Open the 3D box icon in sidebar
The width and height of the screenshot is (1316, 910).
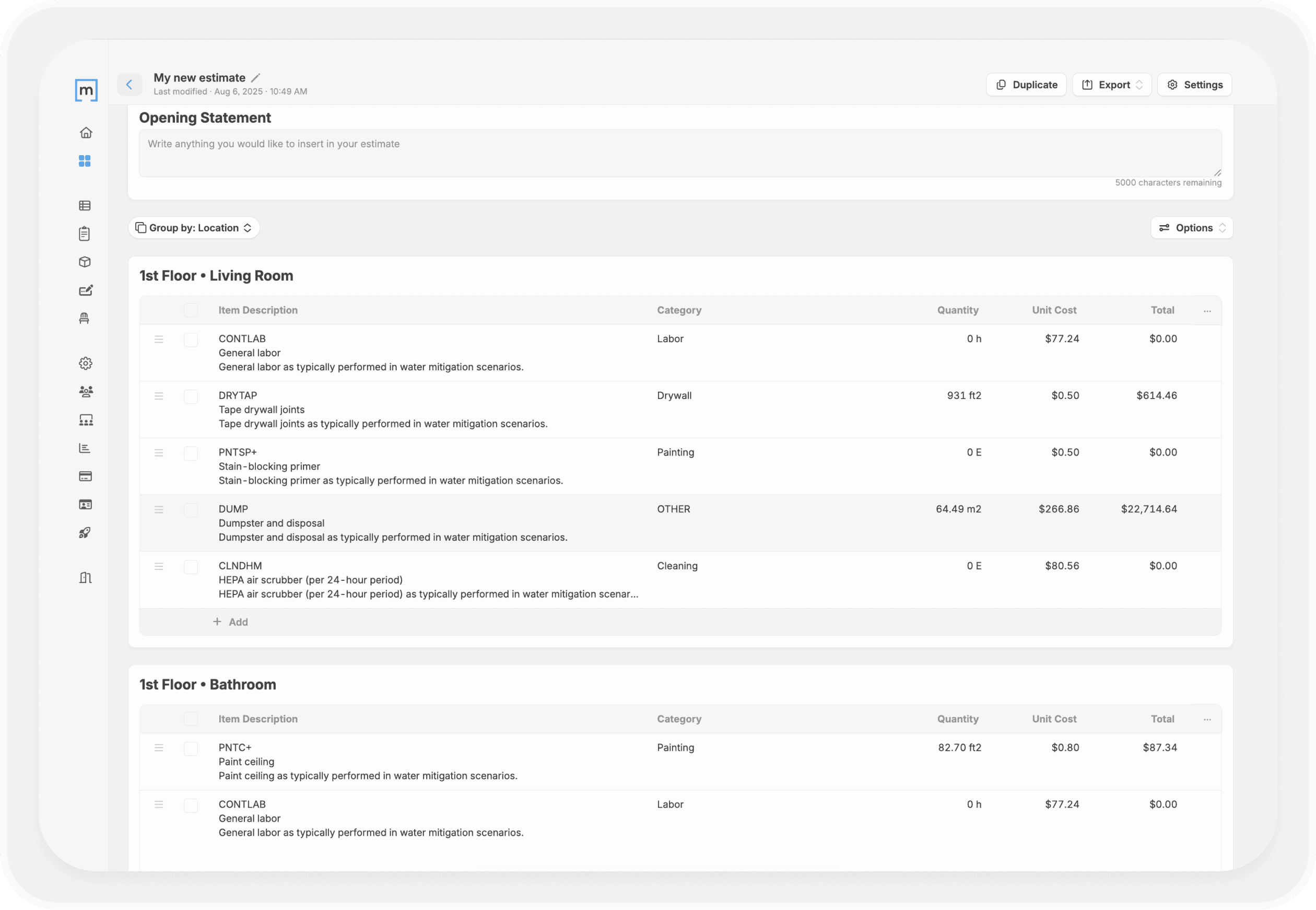pyautogui.click(x=85, y=262)
